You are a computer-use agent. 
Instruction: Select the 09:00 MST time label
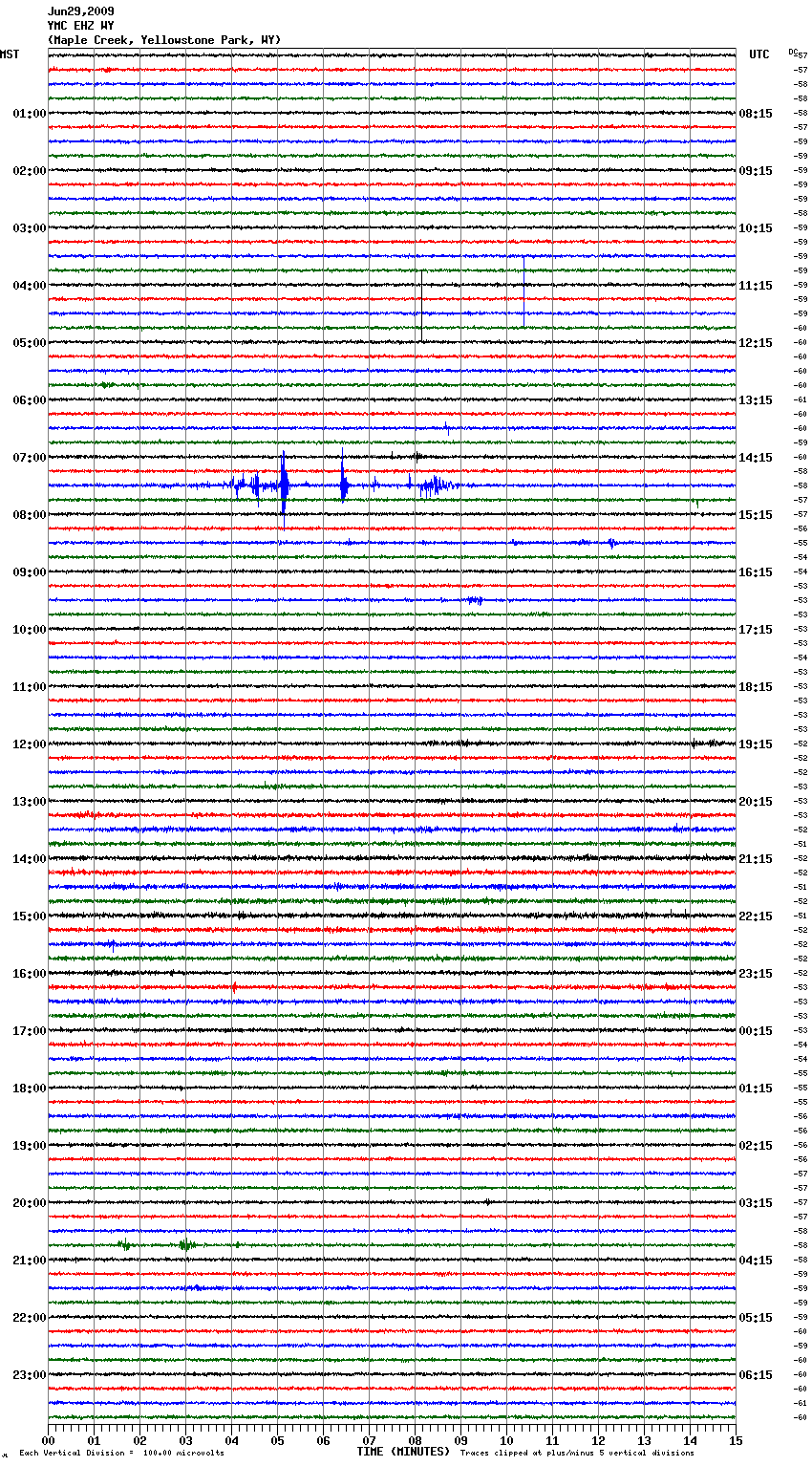[30, 572]
